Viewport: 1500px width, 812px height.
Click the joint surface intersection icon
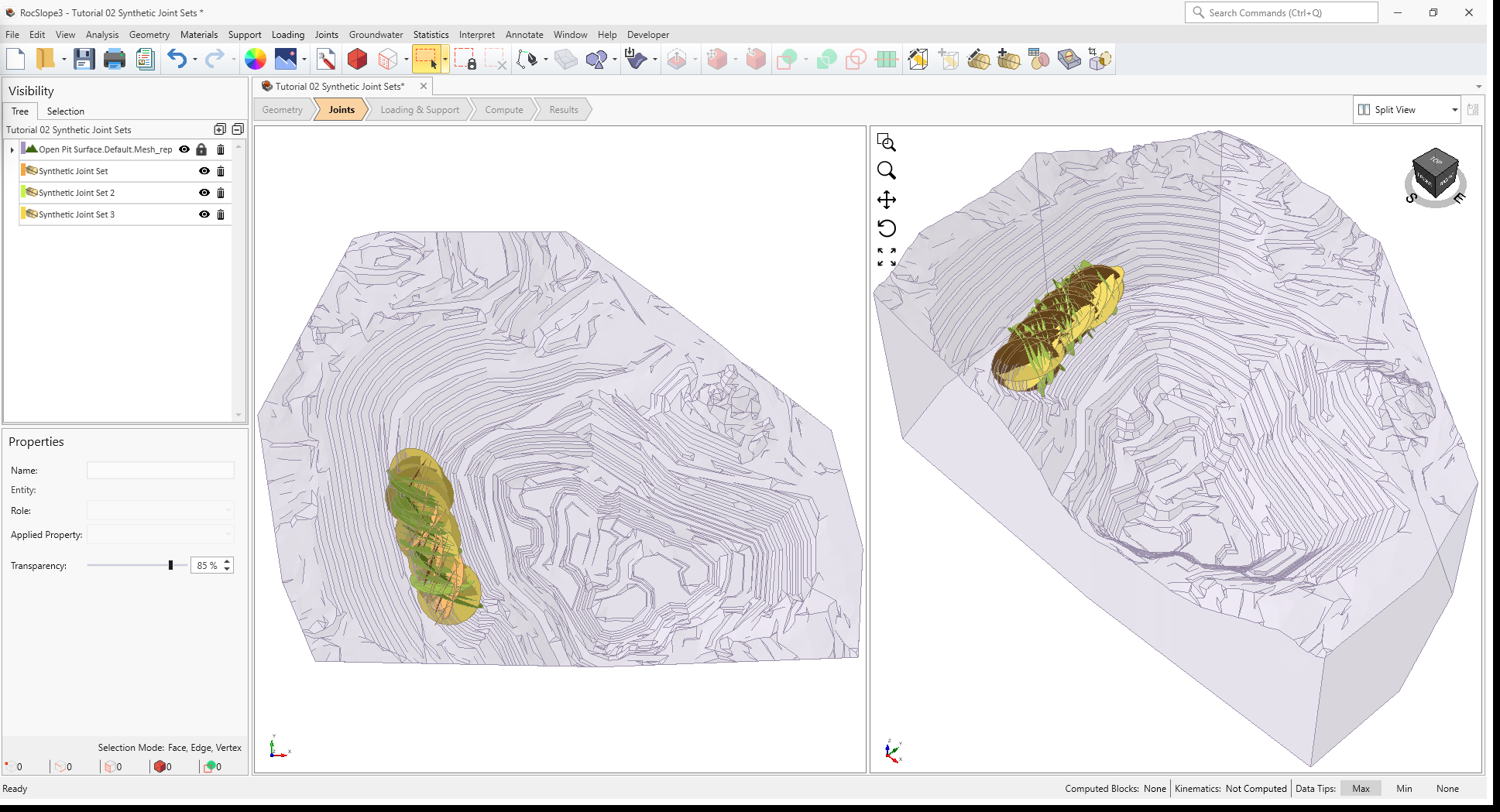pos(1069,59)
